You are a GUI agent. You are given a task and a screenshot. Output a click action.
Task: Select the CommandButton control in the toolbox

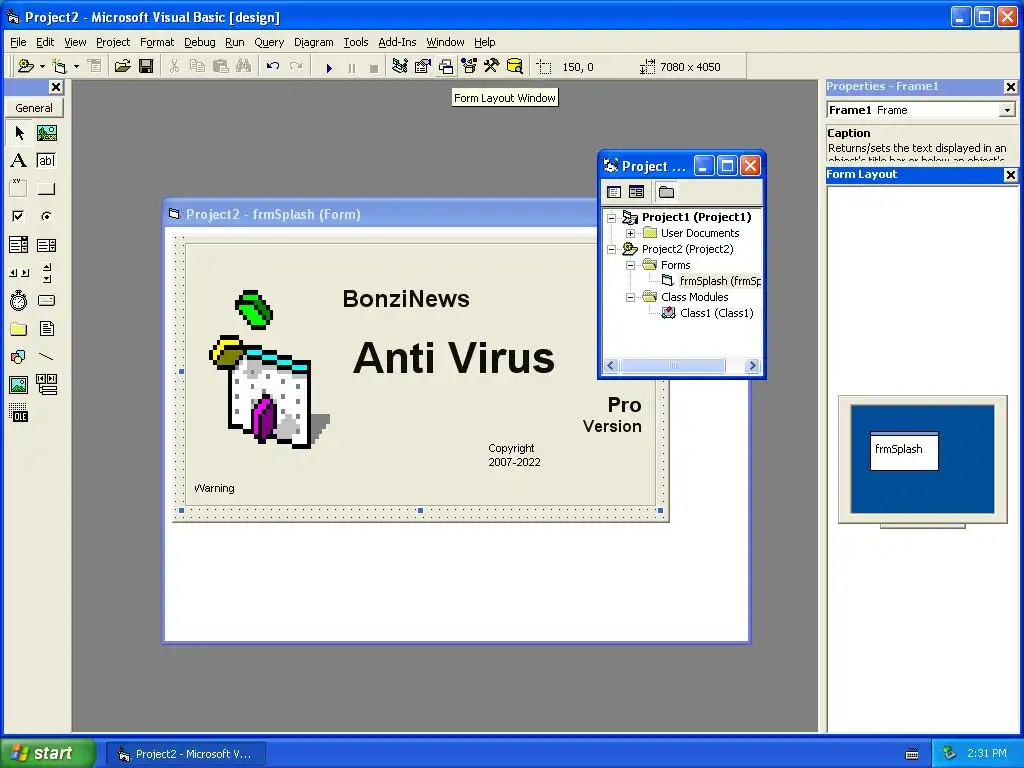click(x=46, y=189)
